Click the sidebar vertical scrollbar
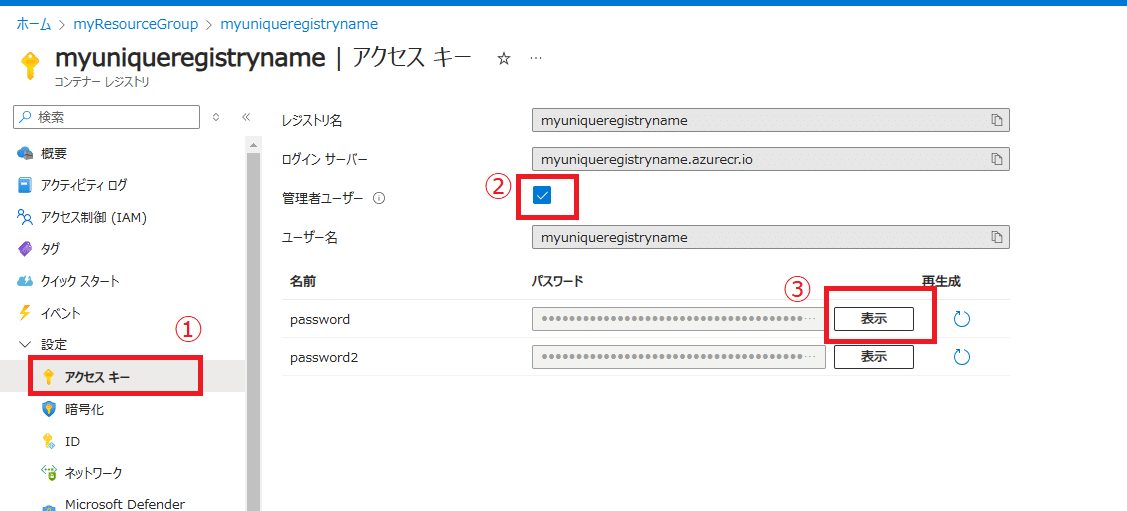The width and height of the screenshot is (1127, 511). point(253,331)
